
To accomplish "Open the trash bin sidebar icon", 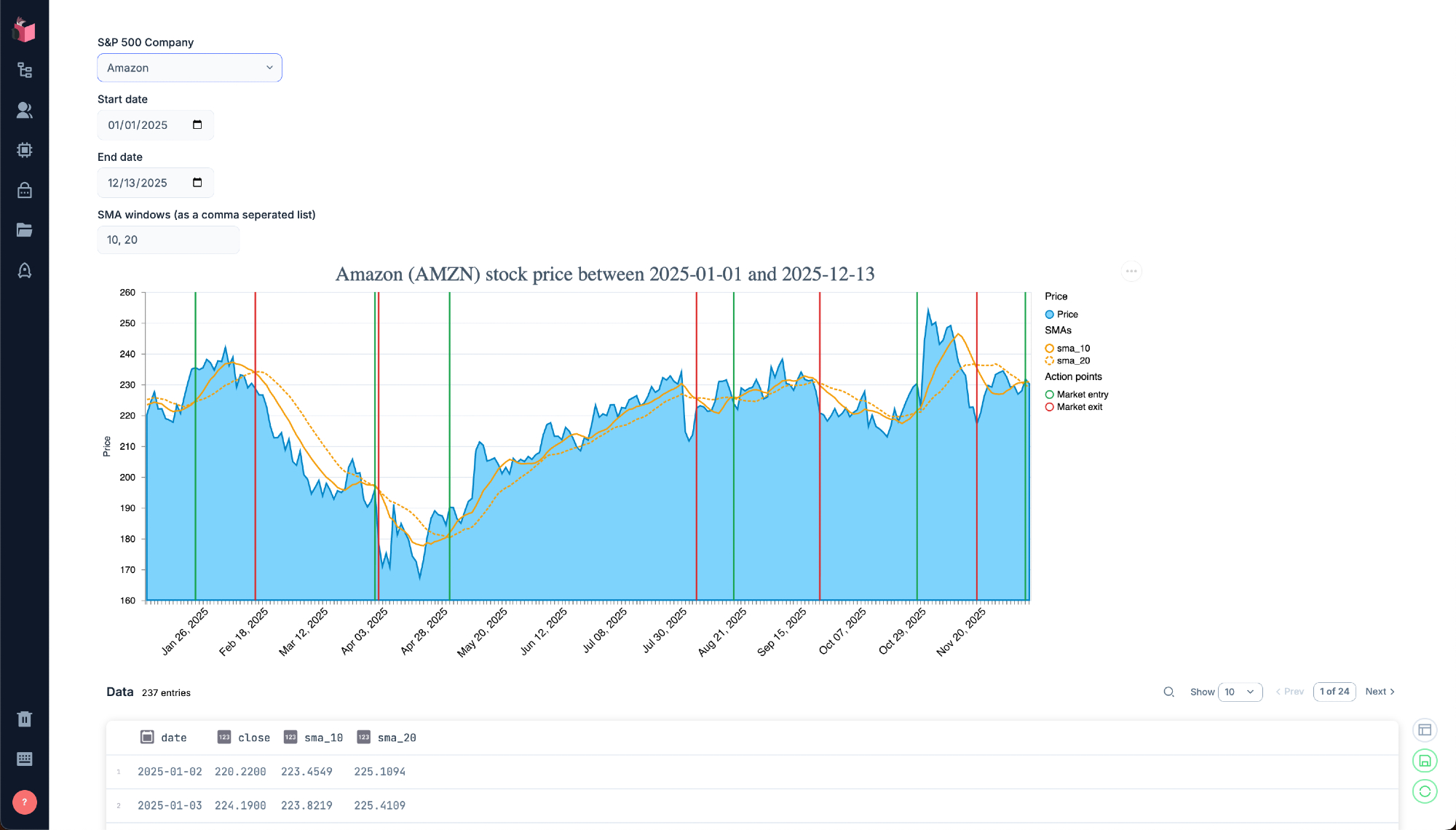I will pyautogui.click(x=25, y=719).
